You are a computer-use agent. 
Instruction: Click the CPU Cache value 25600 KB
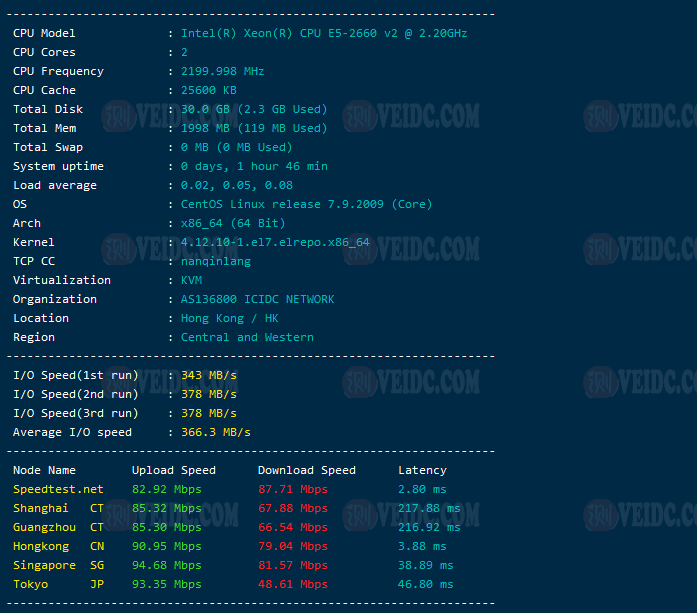pos(208,90)
